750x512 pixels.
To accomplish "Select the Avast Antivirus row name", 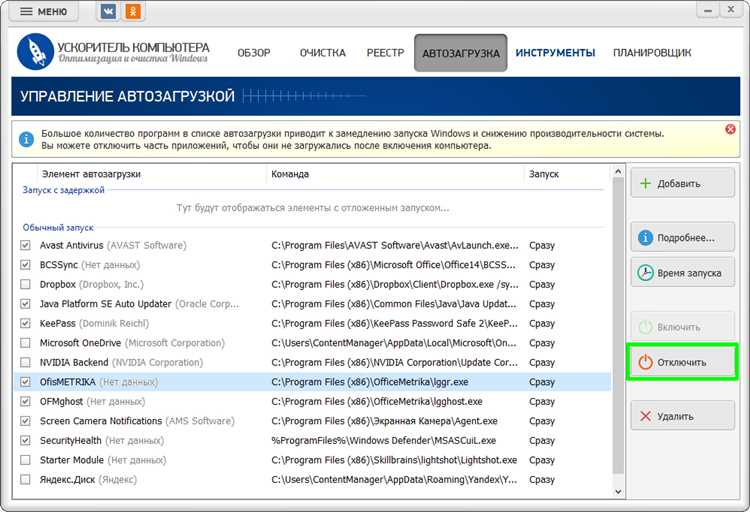I will [71, 245].
